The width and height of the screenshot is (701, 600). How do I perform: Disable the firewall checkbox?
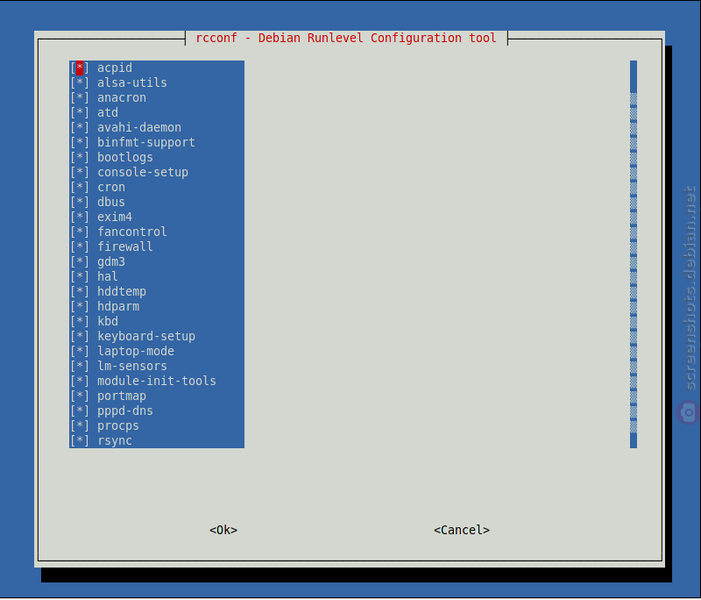[x=80, y=247]
